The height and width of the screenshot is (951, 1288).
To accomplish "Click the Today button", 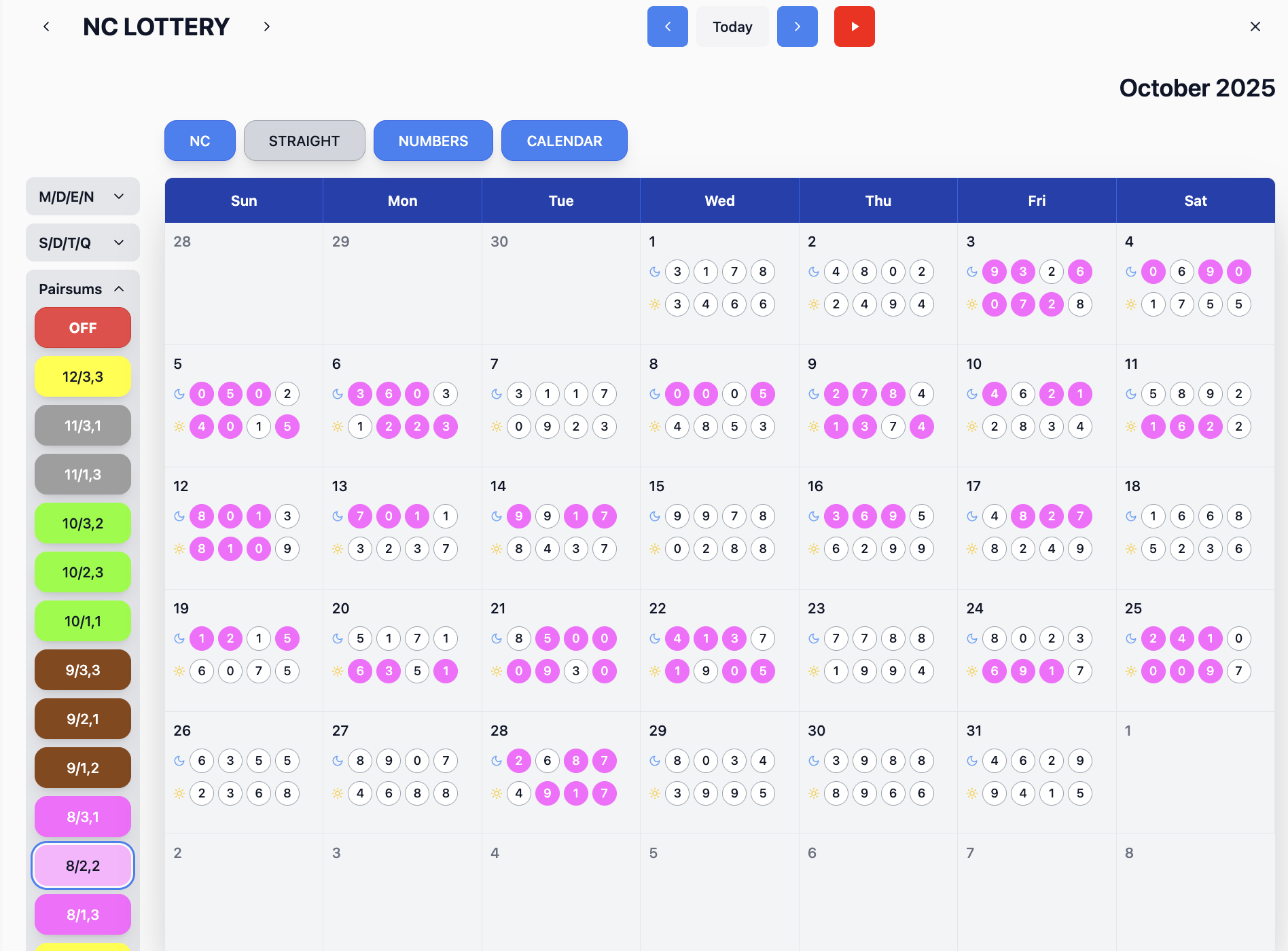I will point(732,26).
